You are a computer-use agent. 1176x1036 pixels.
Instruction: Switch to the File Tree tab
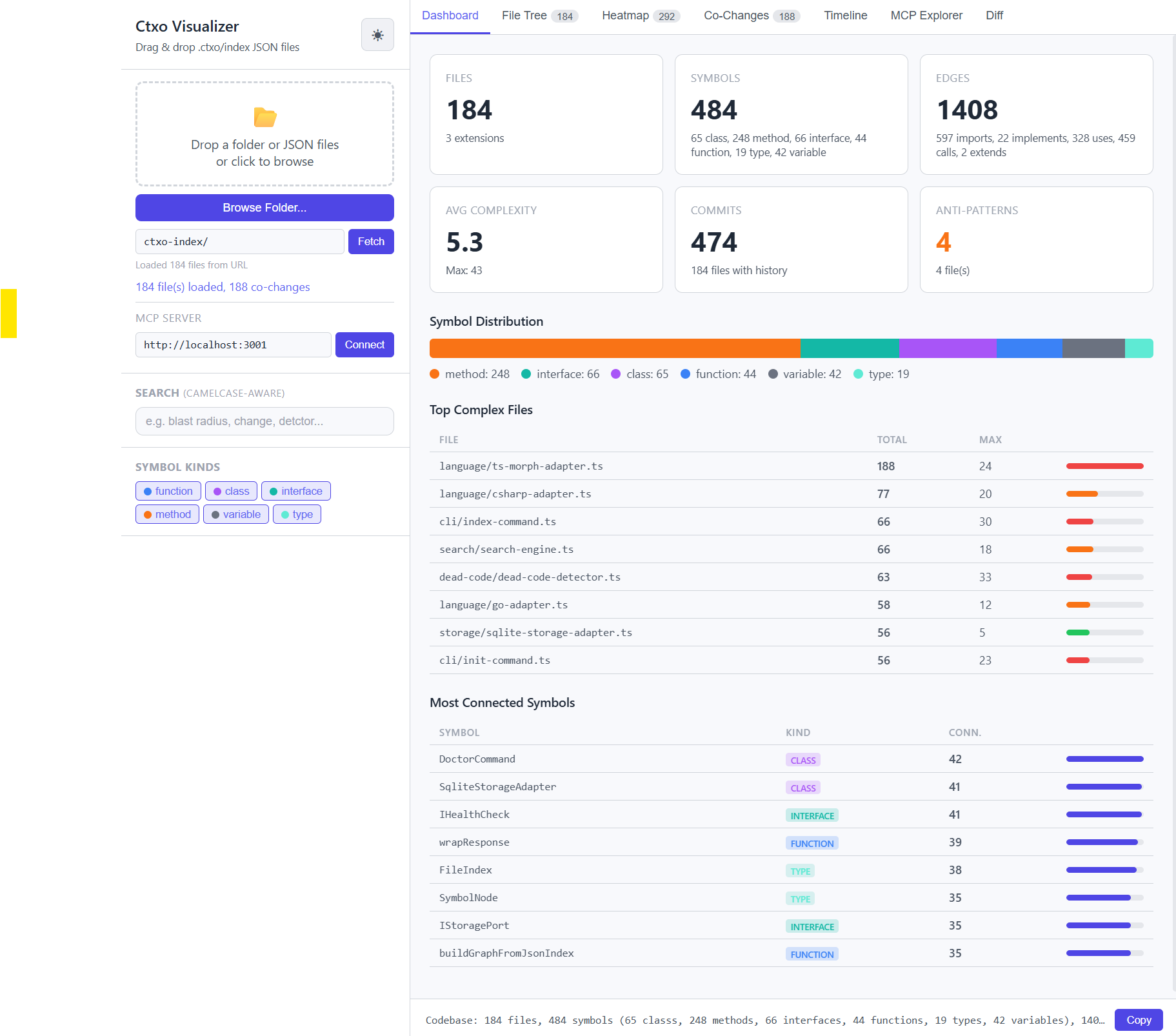(539, 15)
